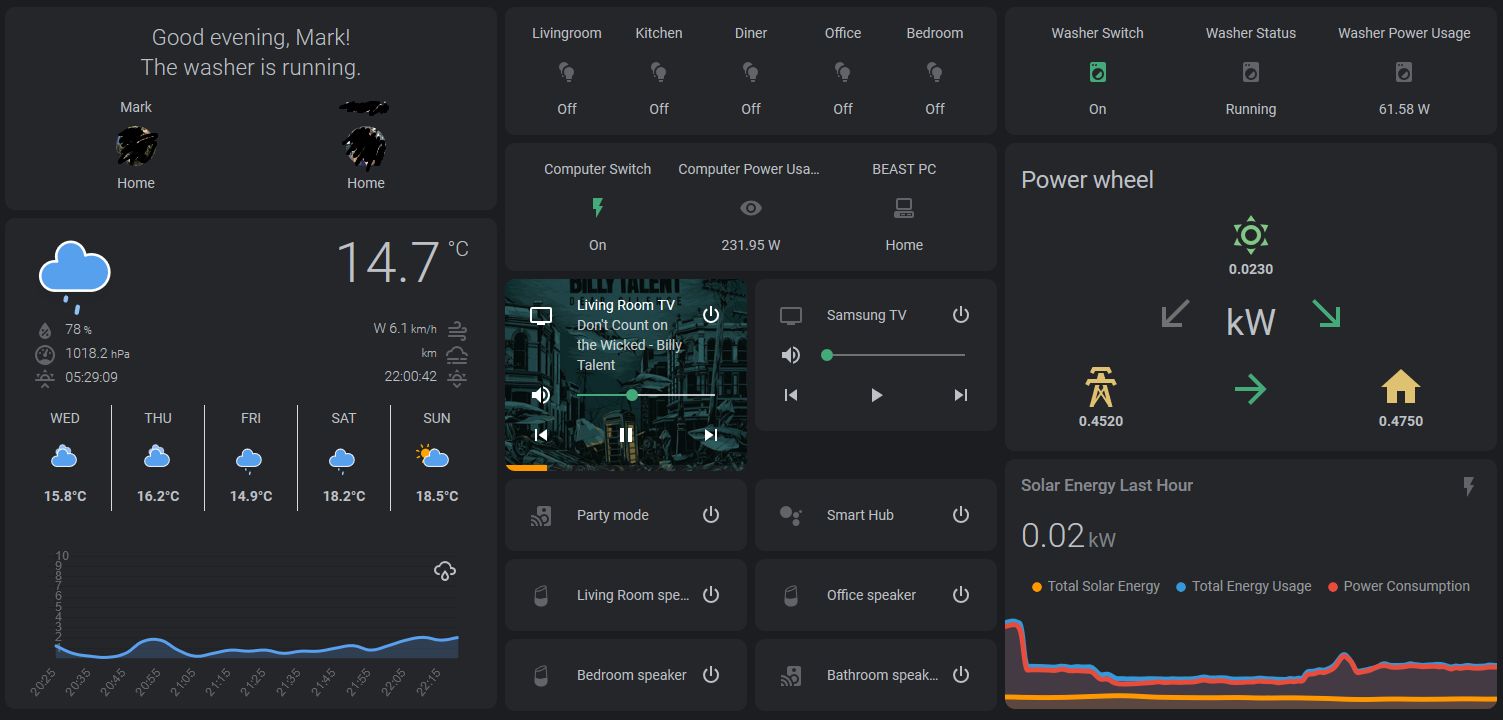Click the washer icon under Washer Status

pos(1250,71)
